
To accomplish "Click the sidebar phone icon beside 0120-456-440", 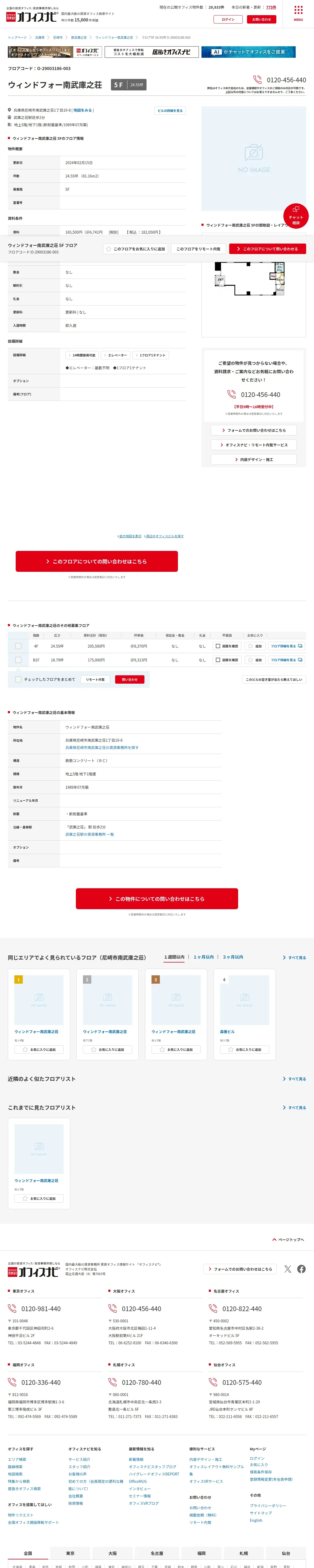I will click(232, 394).
